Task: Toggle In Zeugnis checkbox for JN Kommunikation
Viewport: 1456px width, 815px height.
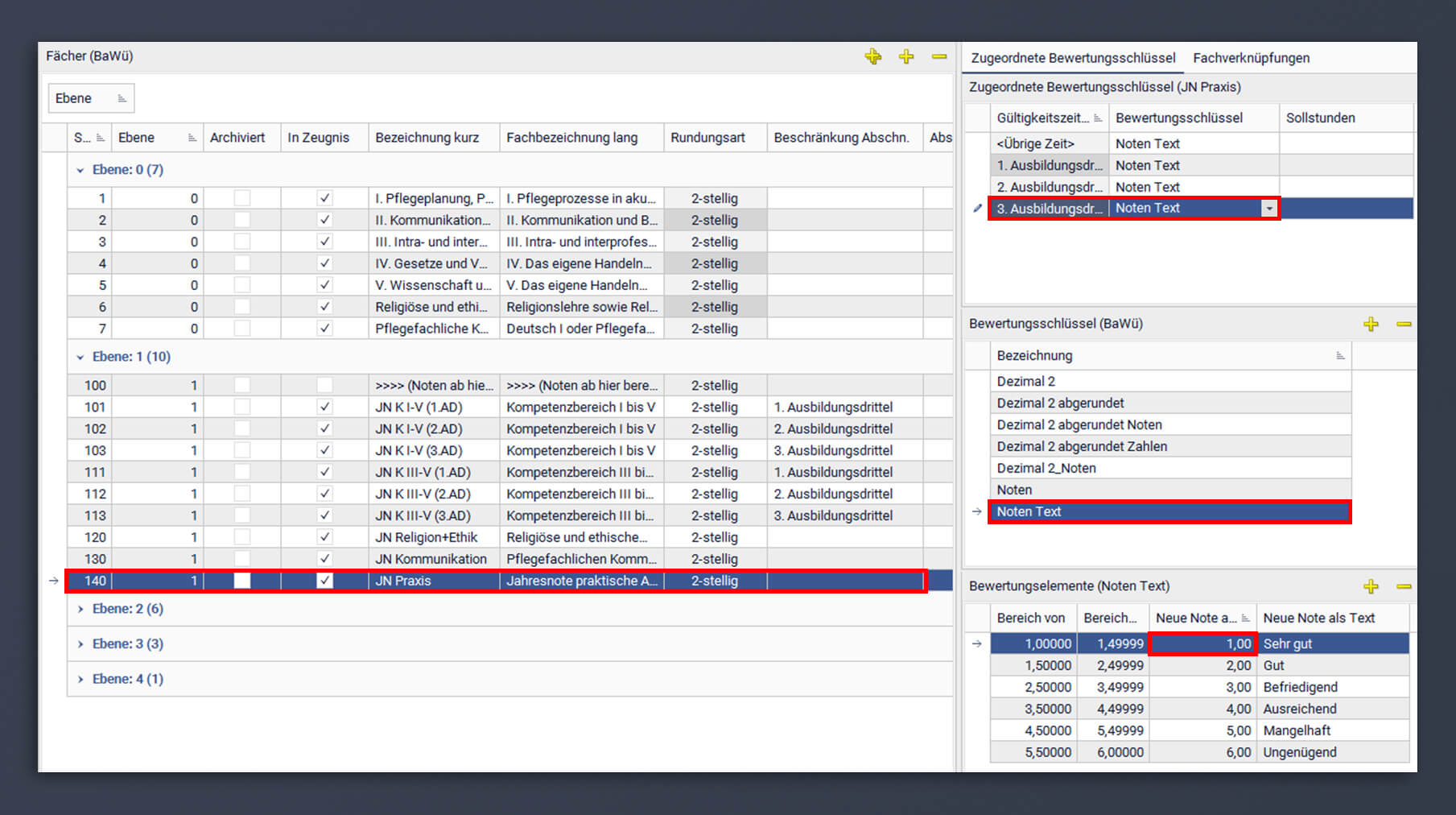Action: pyautogui.click(x=324, y=559)
